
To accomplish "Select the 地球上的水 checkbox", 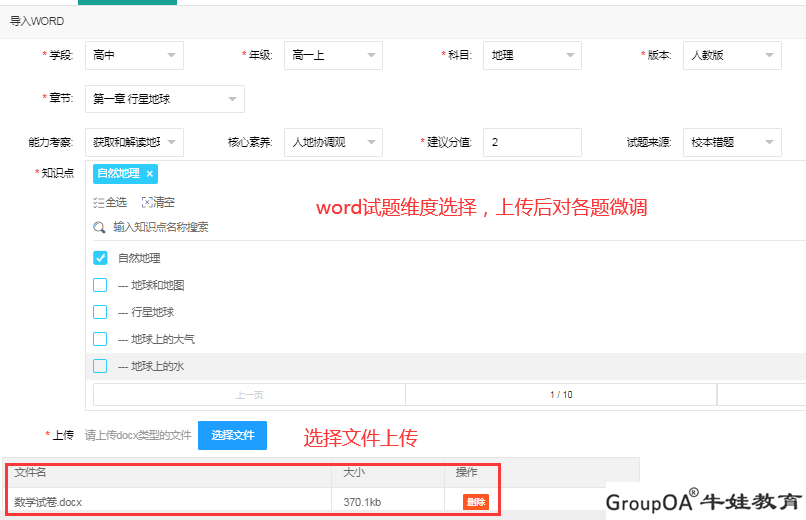I will [100, 366].
